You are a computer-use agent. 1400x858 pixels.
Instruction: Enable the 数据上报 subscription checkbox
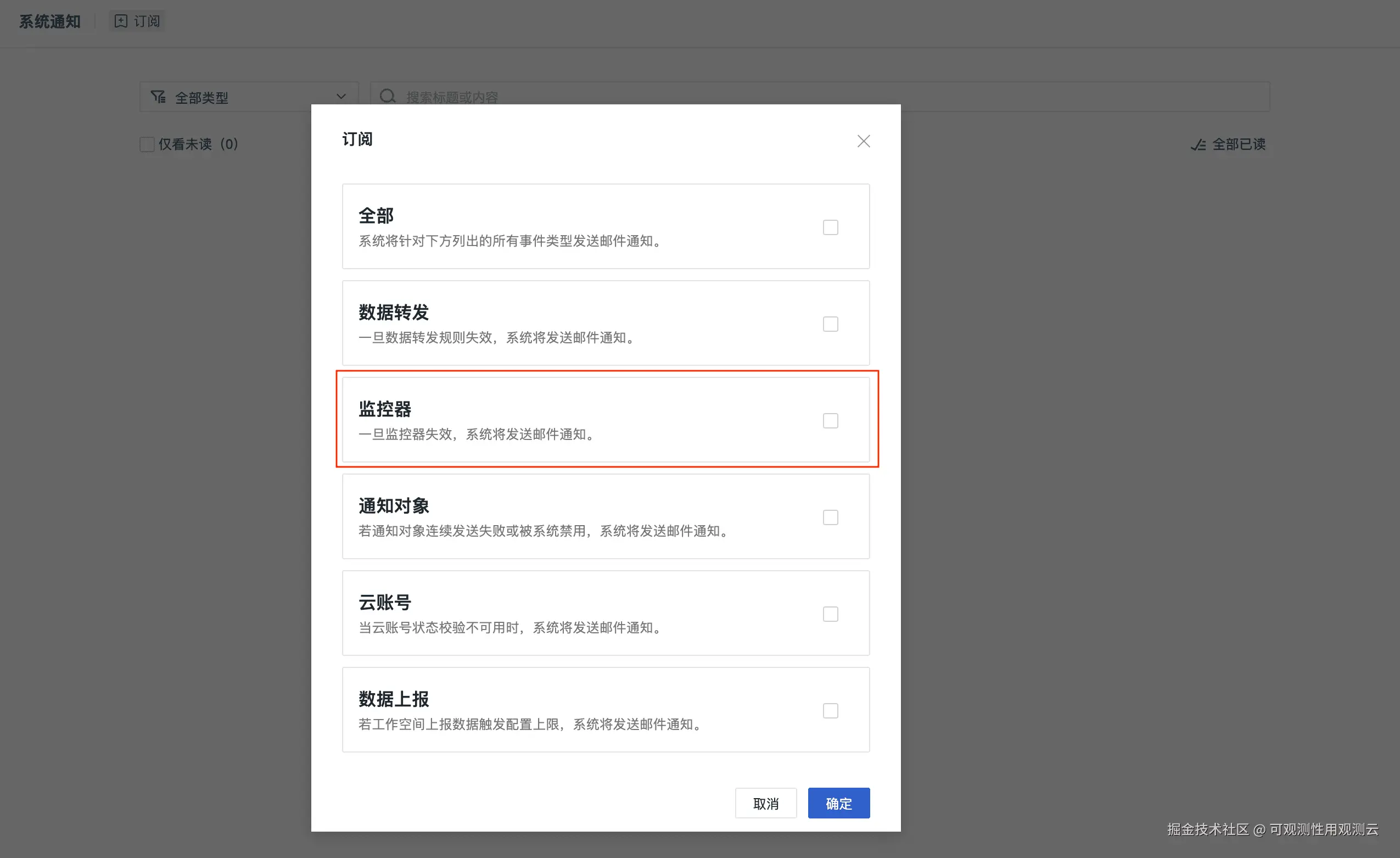point(830,711)
